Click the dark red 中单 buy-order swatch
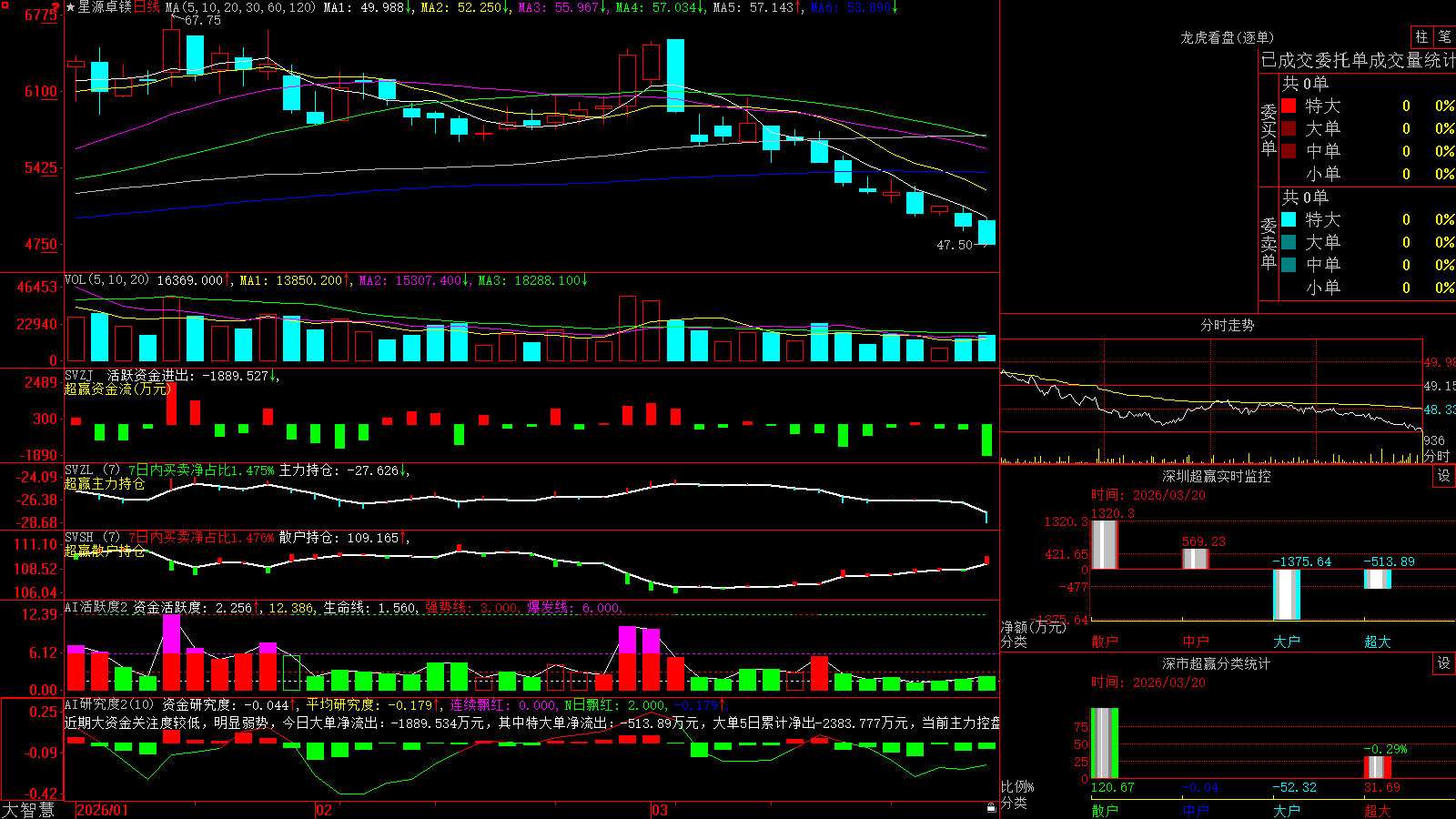The height and width of the screenshot is (819, 1456). click(1289, 150)
